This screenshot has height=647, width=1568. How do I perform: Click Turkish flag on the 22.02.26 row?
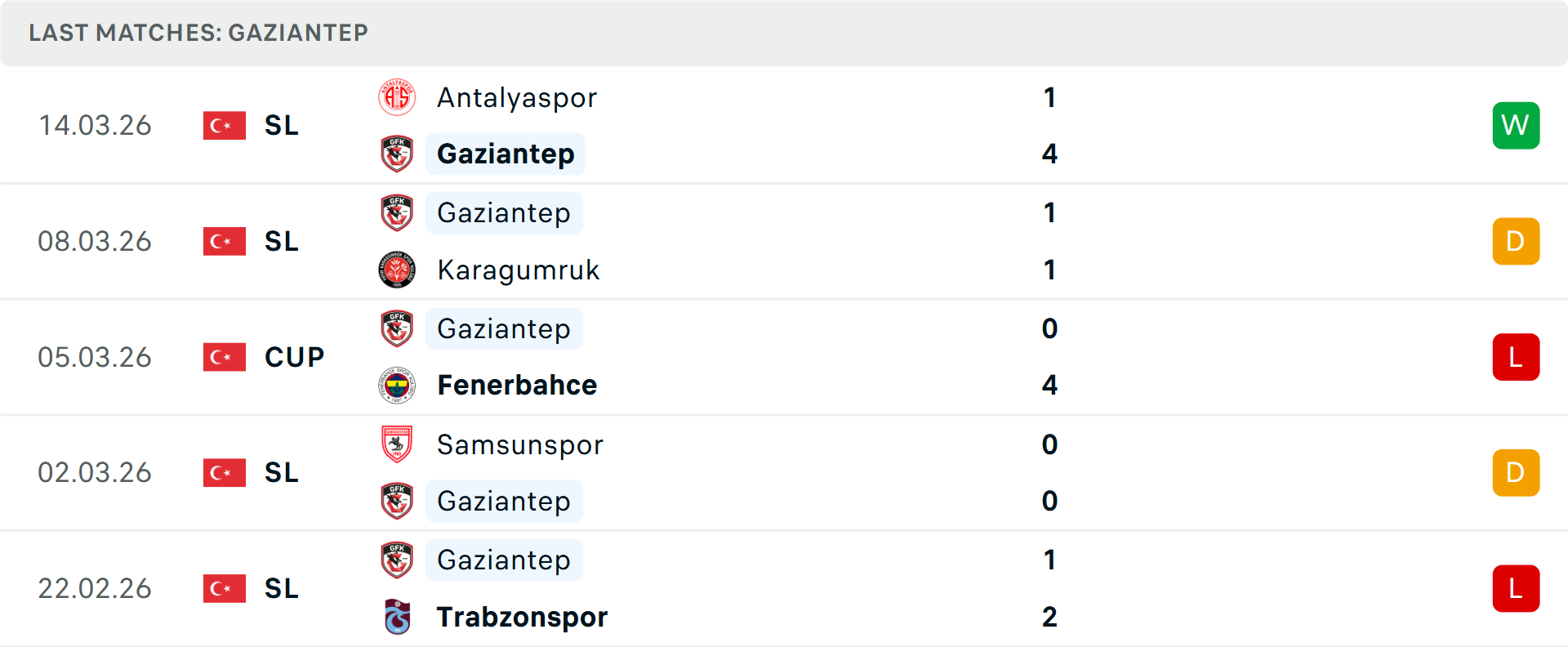[225, 588]
